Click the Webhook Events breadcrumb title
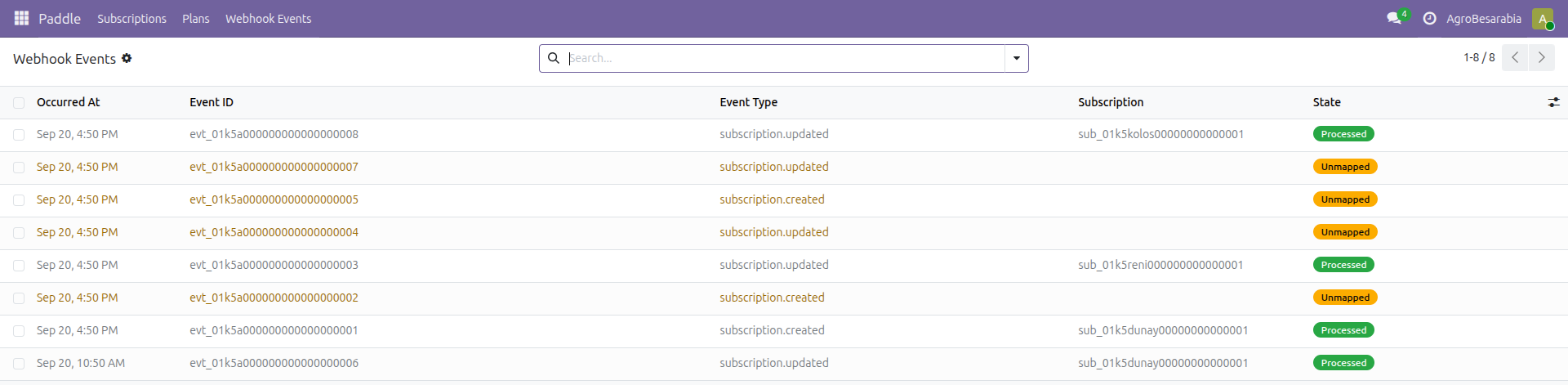The width and height of the screenshot is (1568, 385). tap(65, 58)
